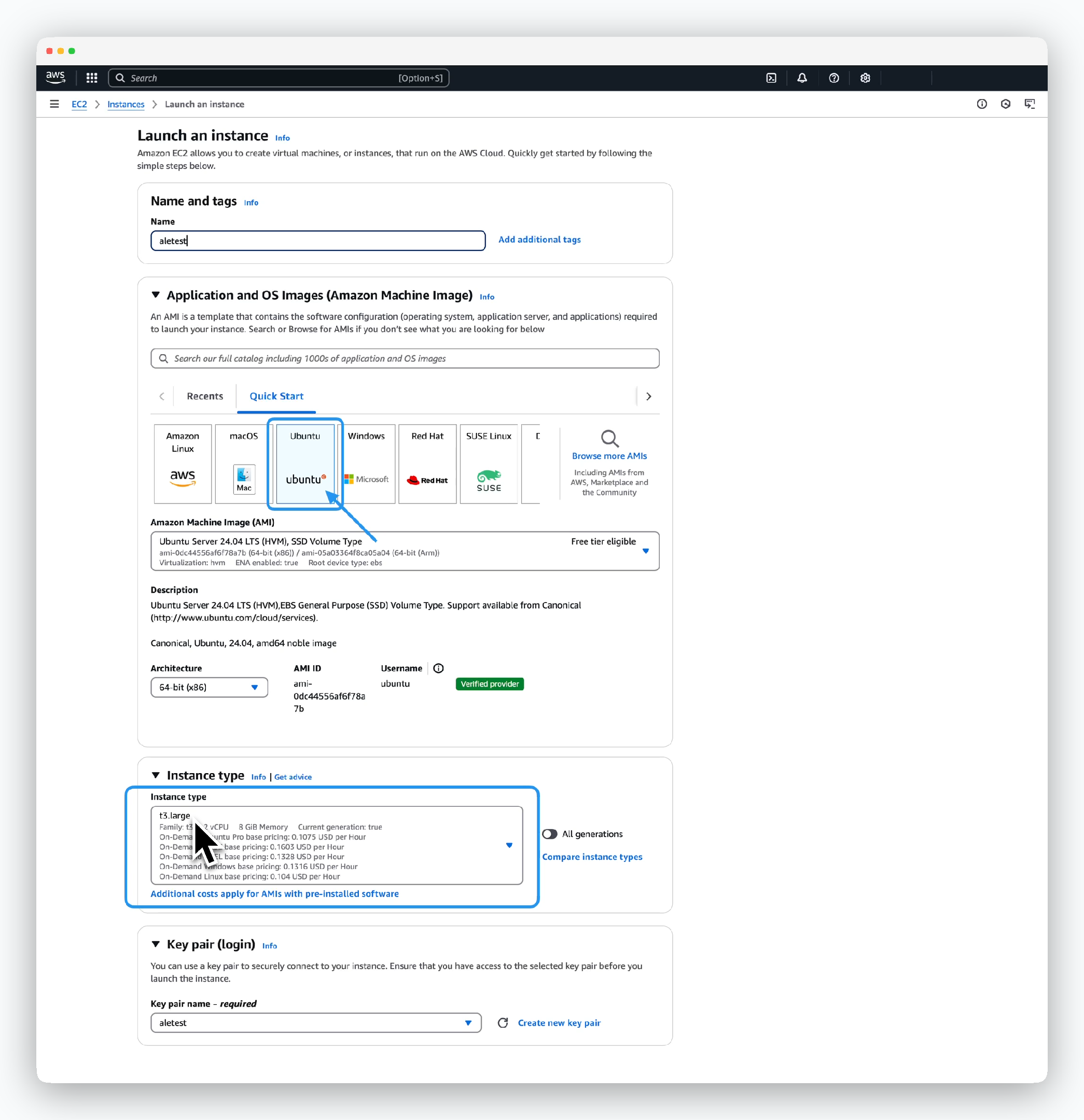Click Browse more AMIs link

pos(609,456)
